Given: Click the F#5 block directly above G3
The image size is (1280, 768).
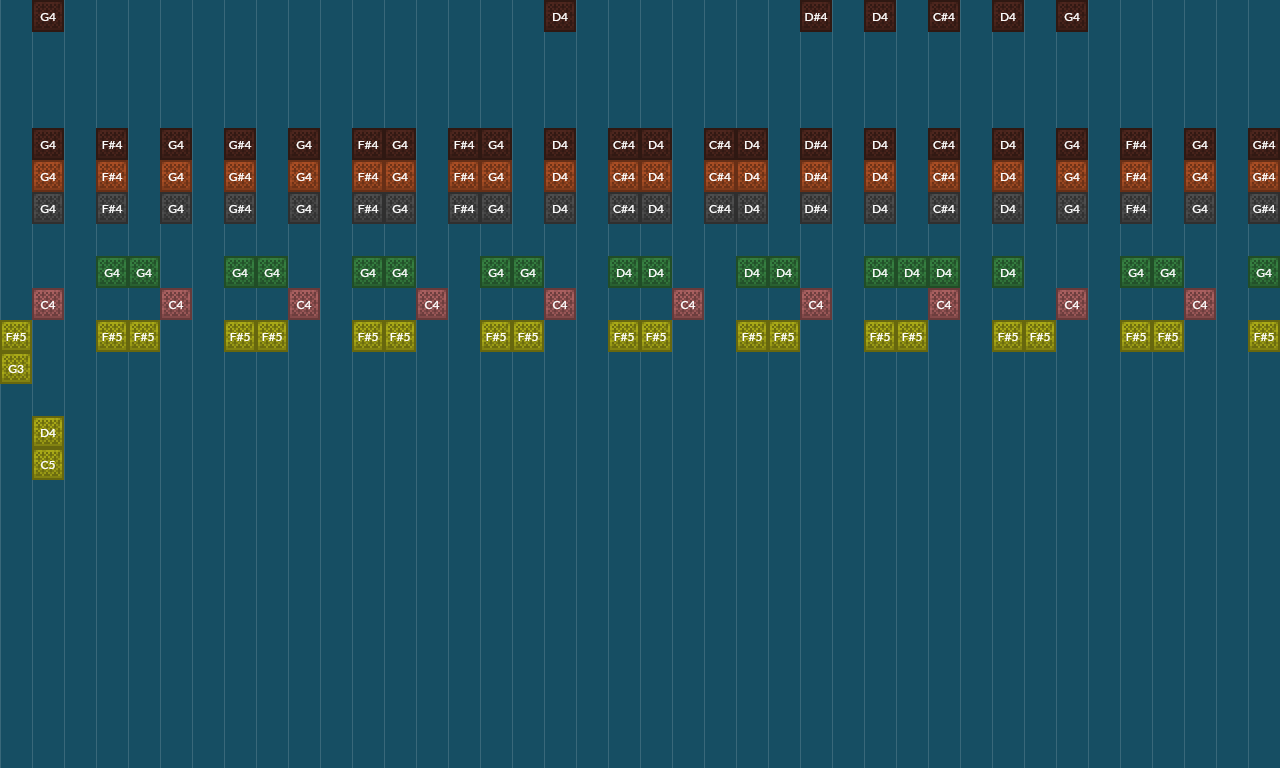Looking at the screenshot, I should 16,337.
